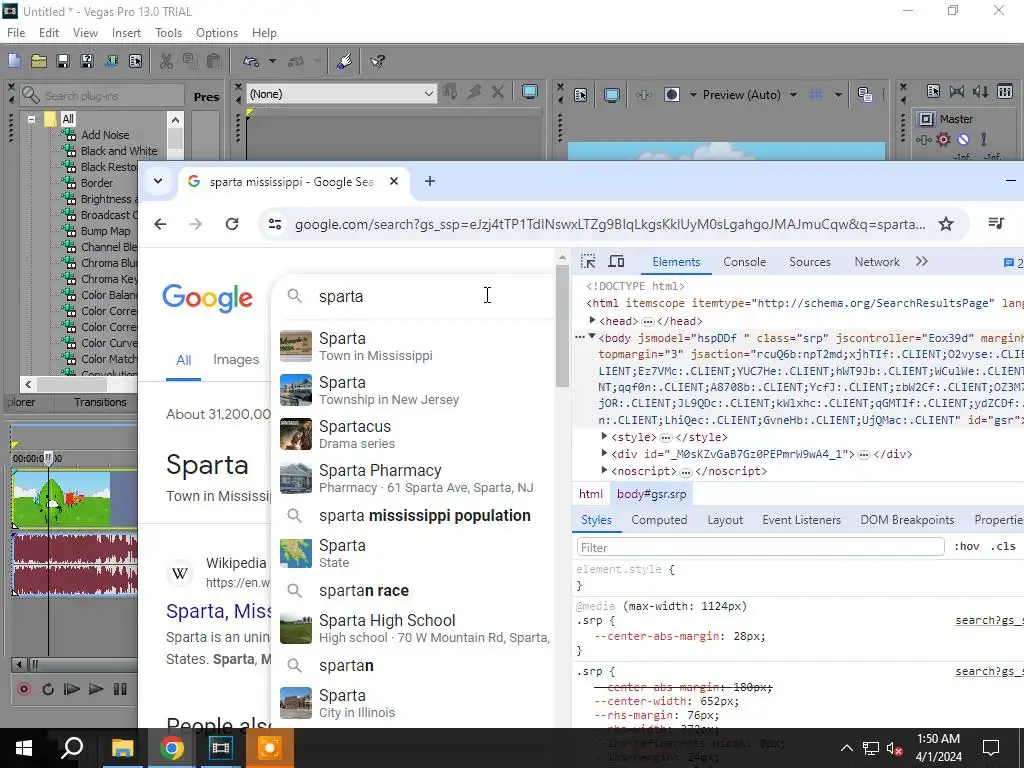Open Vegas File menu
This screenshot has height=768, width=1024.
tap(16, 33)
